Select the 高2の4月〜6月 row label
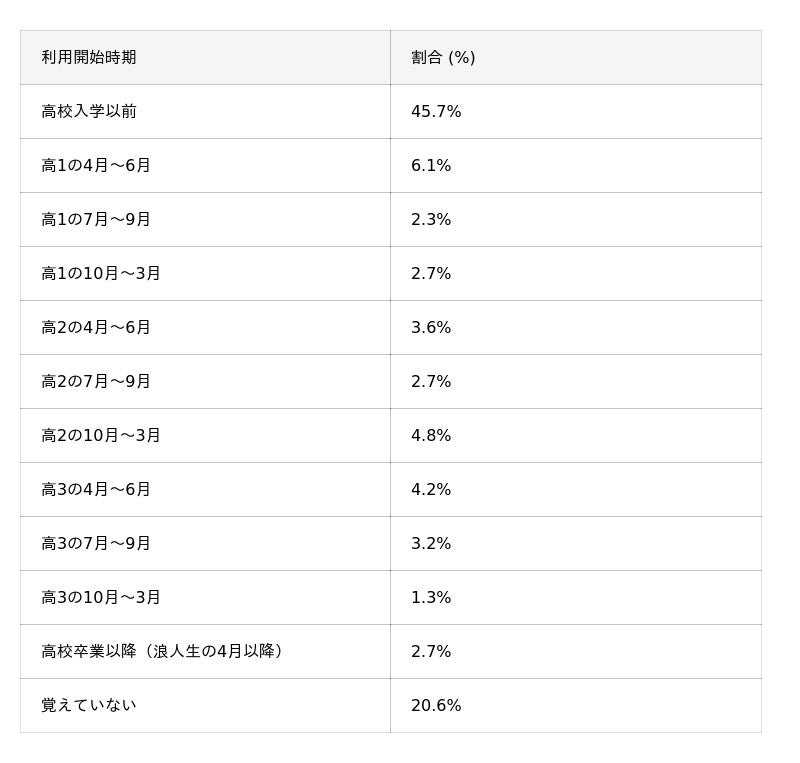The height and width of the screenshot is (763, 800). coord(96,328)
